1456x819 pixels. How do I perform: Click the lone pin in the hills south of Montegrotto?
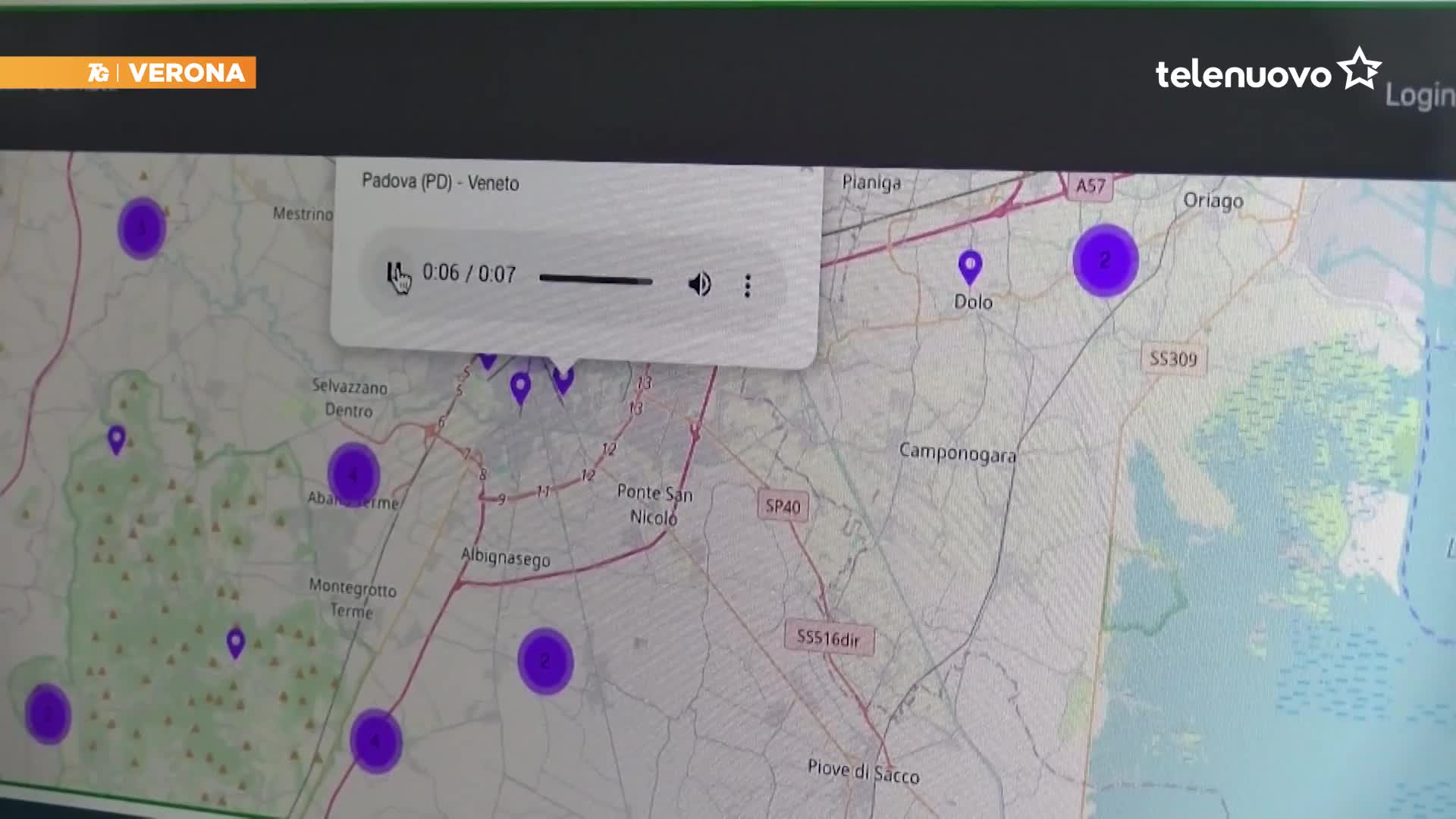pyautogui.click(x=236, y=642)
